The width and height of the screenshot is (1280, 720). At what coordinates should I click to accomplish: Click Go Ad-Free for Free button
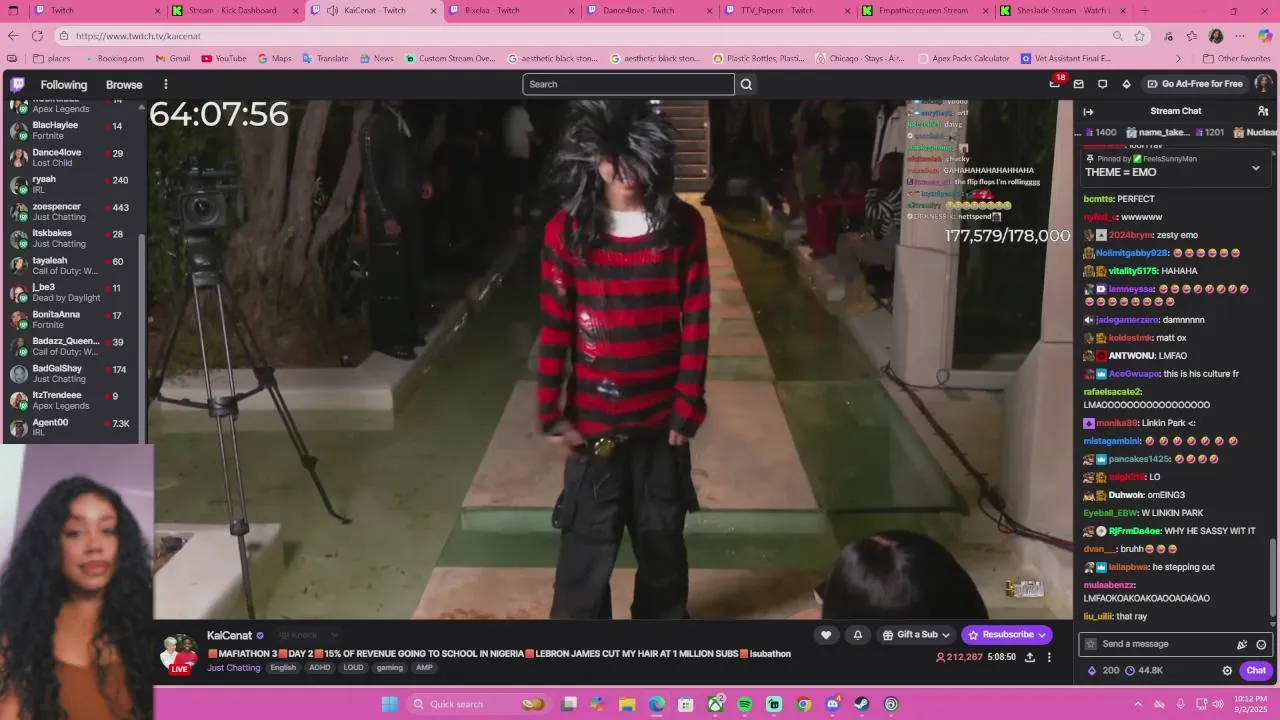(1194, 84)
